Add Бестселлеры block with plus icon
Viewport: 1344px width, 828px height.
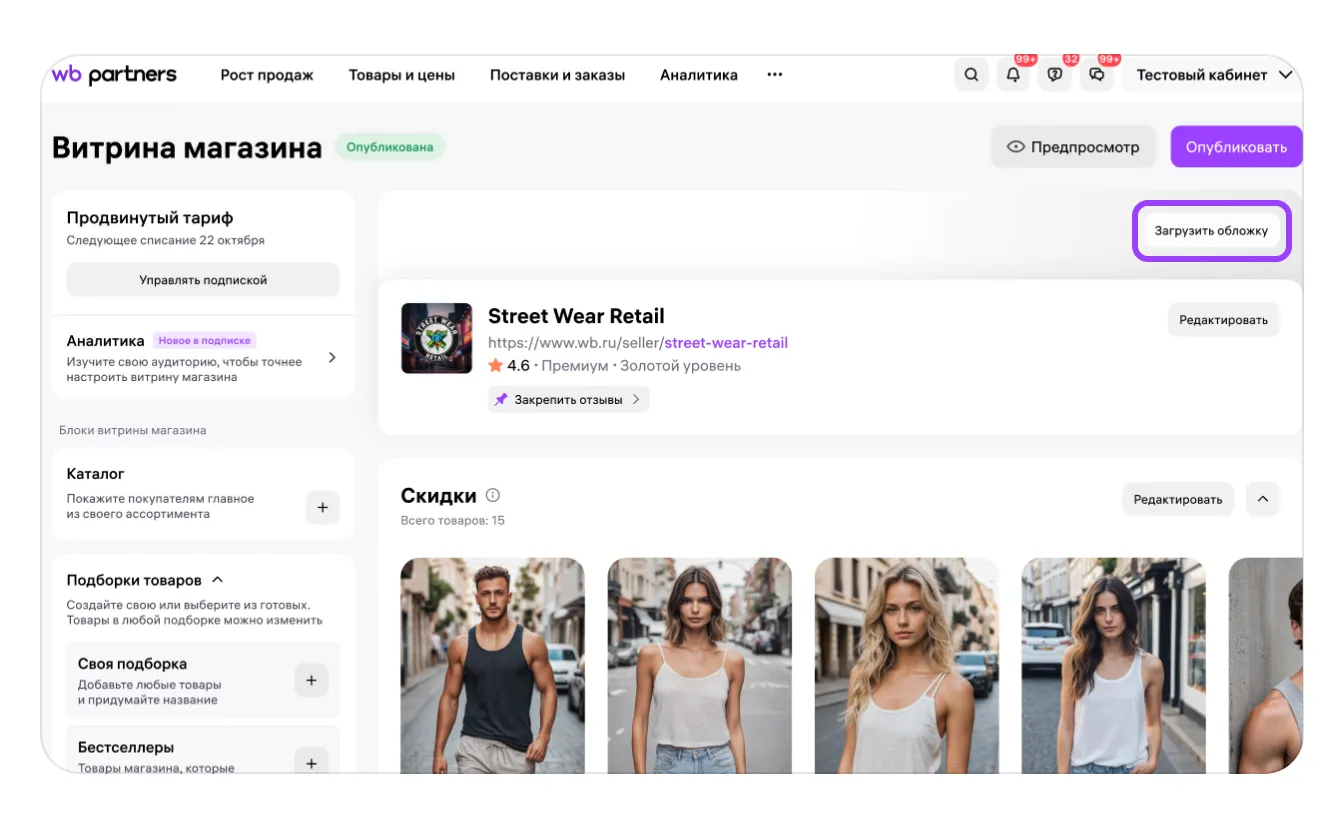pos(311,763)
